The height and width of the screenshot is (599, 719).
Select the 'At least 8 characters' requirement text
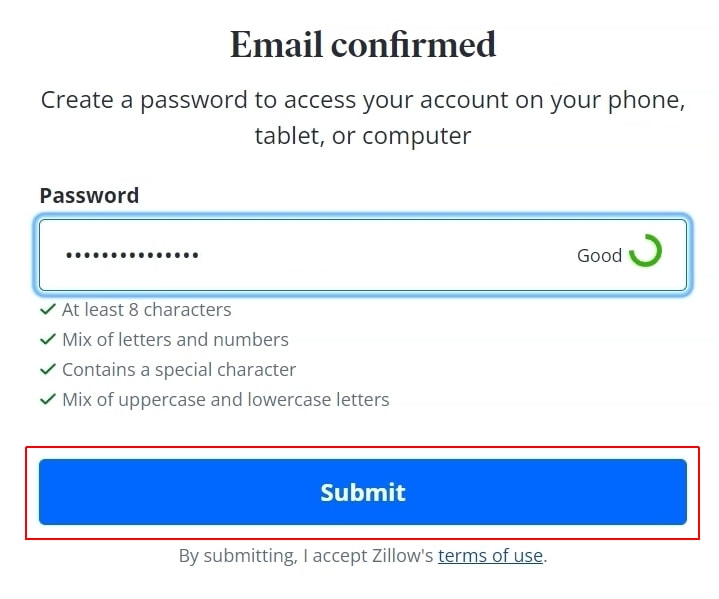[147, 310]
